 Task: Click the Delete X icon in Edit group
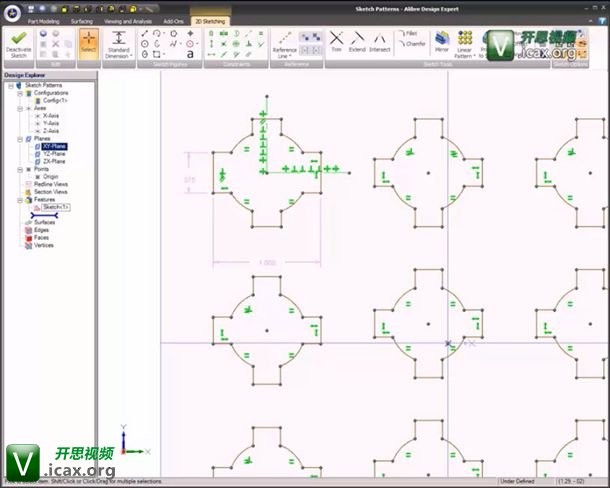tap(56, 44)
